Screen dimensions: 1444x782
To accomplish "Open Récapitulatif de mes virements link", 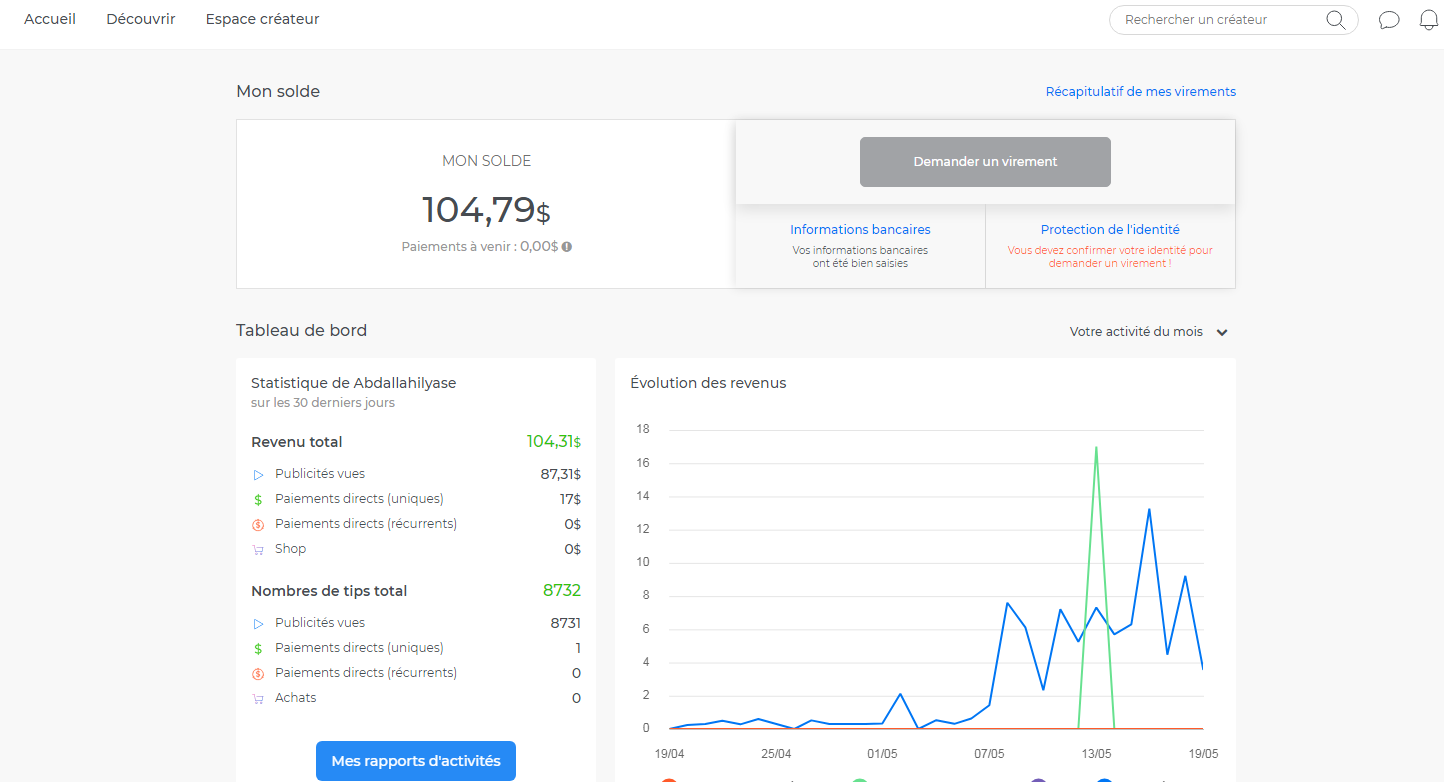I will [x=1141, y=92].
